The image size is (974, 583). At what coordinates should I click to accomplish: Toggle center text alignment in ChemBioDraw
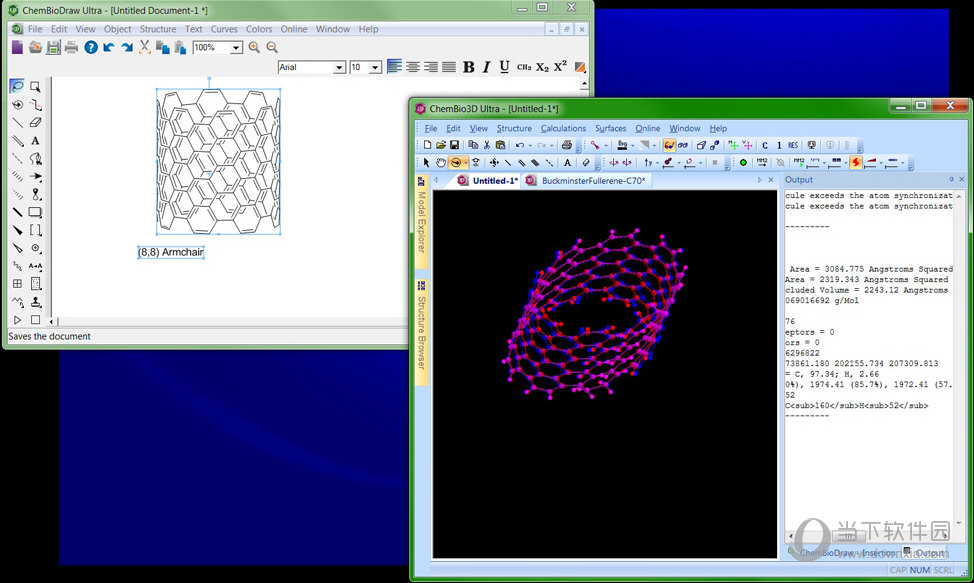[412, 66]
